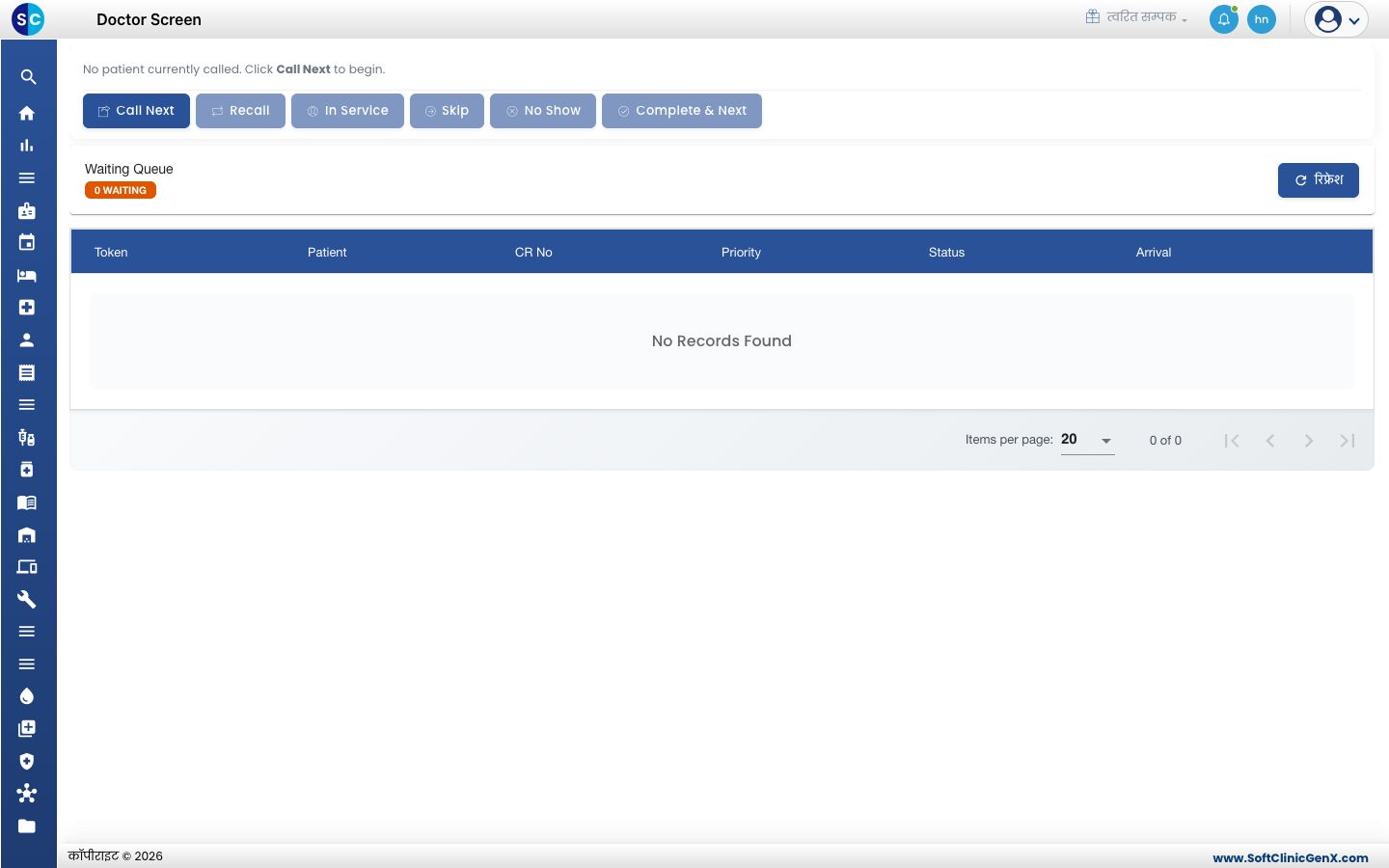1389x868 pixels.
Task: Click the Recall button
Action: pyautogui.click(x=240, y=111)
